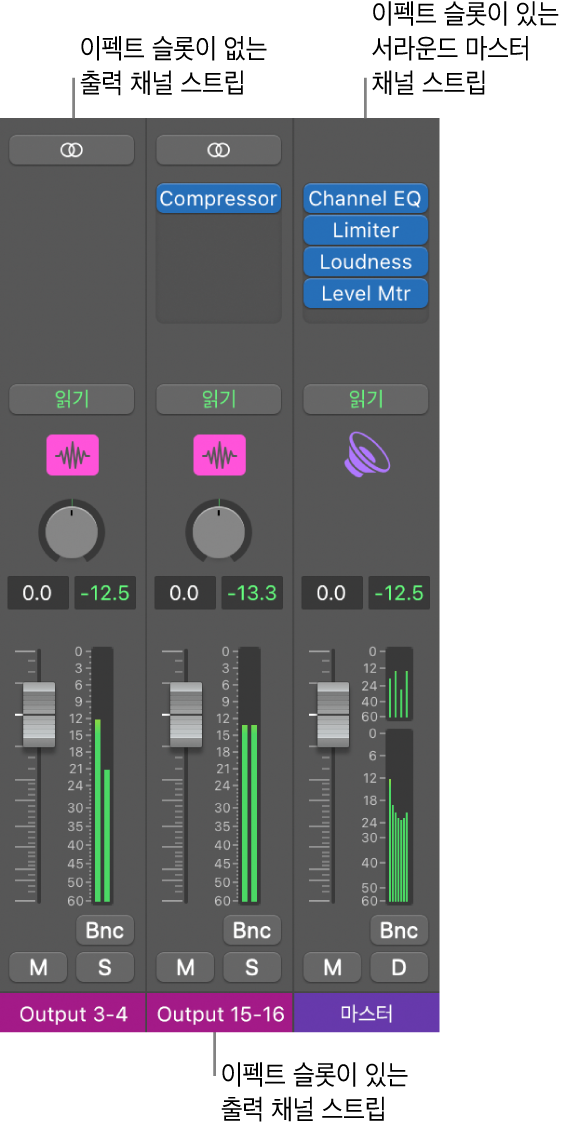Click the Bnc button on master strip

(399, 931)
